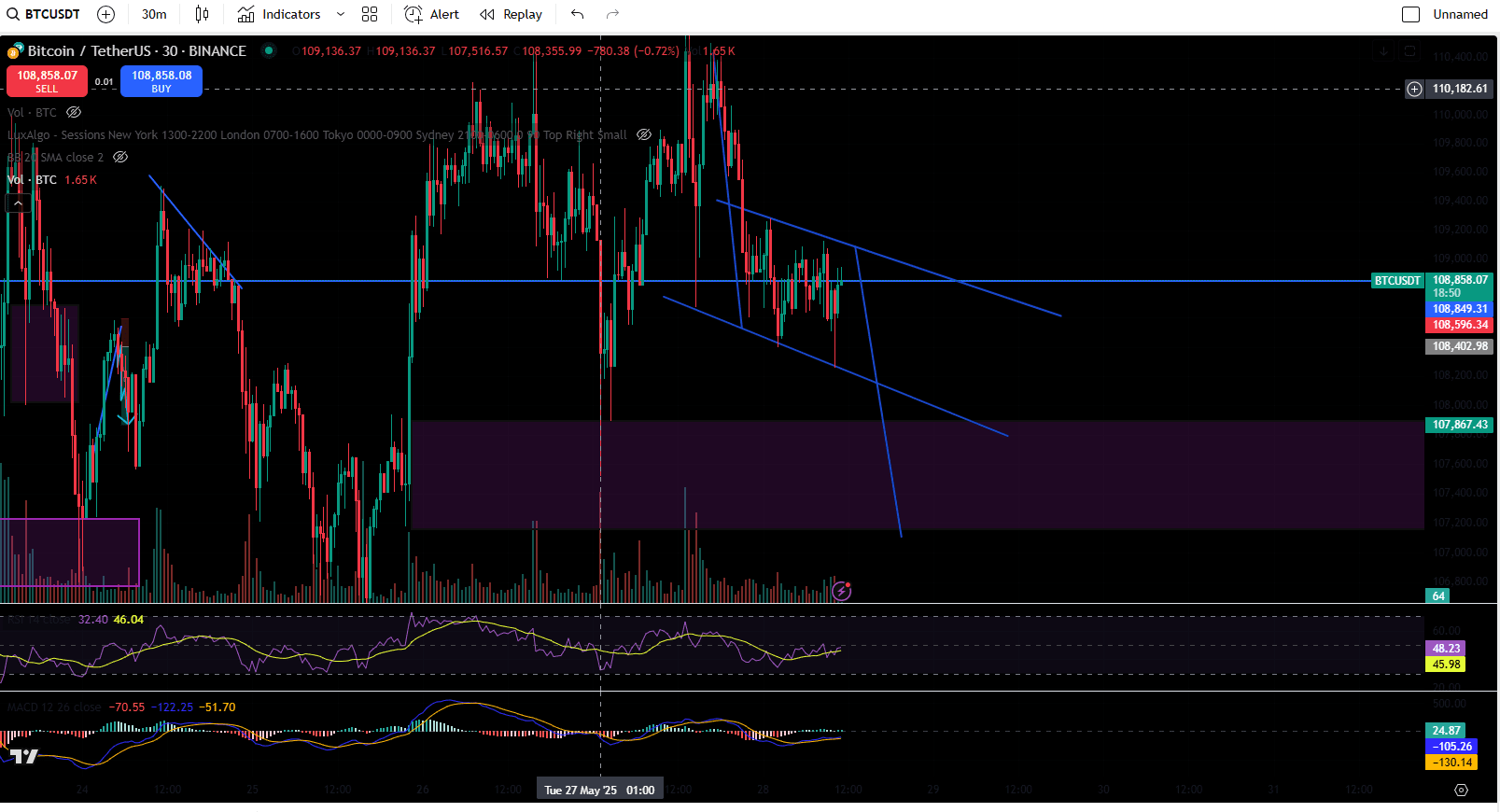Click the plus icon at price 110,182.61
Image resolution: width=1500 pixels, height=812 pixels.
[x=1415, y=89]
